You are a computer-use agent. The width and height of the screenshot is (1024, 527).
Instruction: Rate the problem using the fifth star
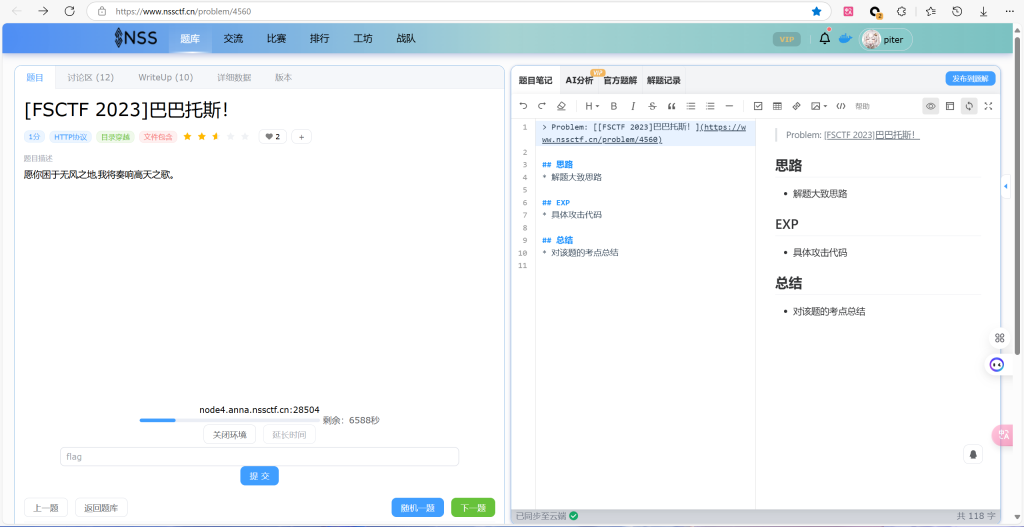245,136
